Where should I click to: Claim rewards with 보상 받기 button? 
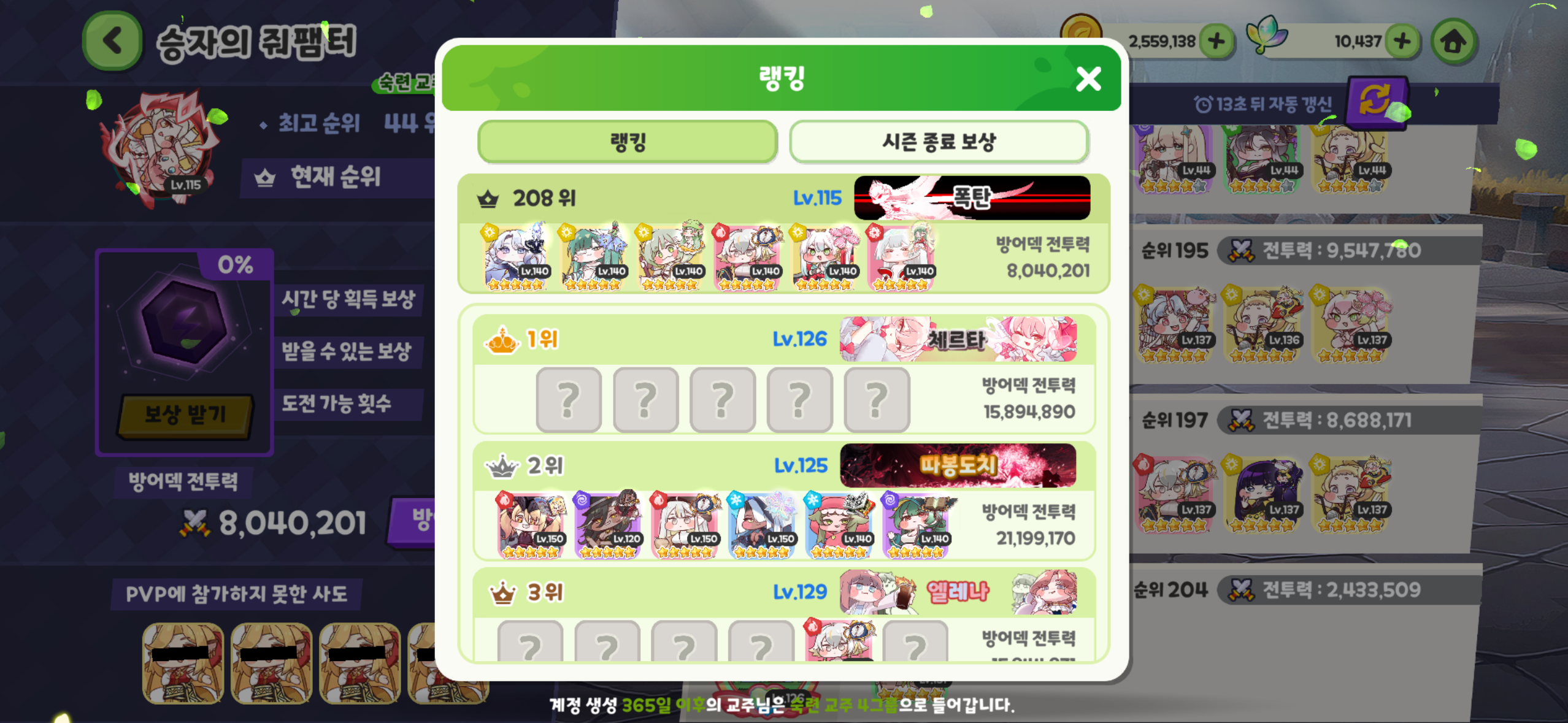185,415
